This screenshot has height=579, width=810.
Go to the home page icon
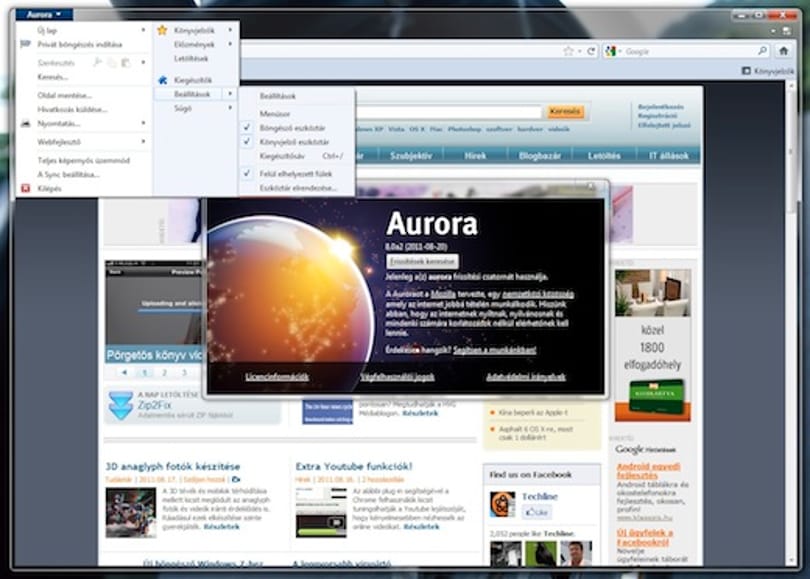[x=784, y=51]
